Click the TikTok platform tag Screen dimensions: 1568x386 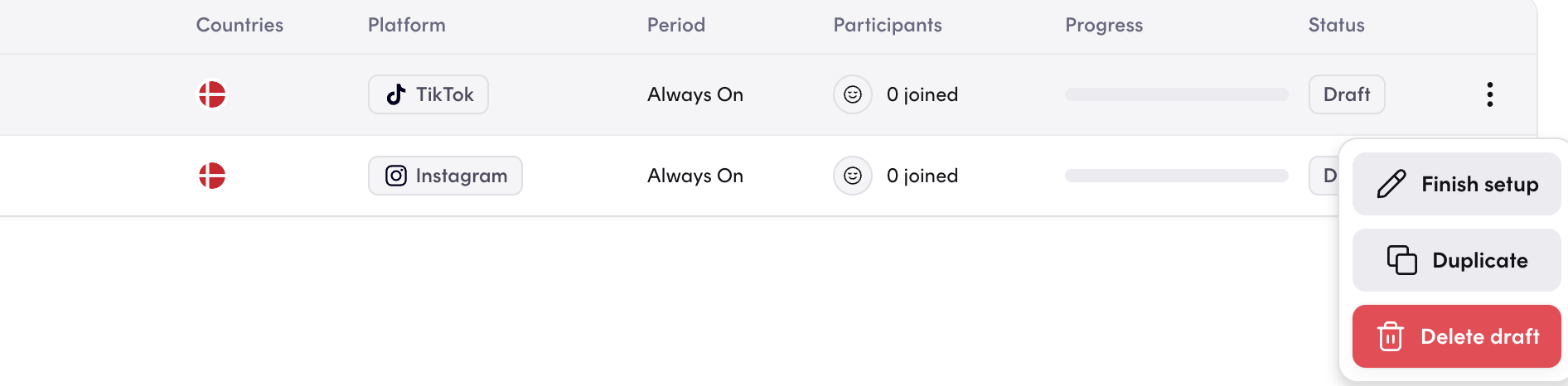point(428,94)
